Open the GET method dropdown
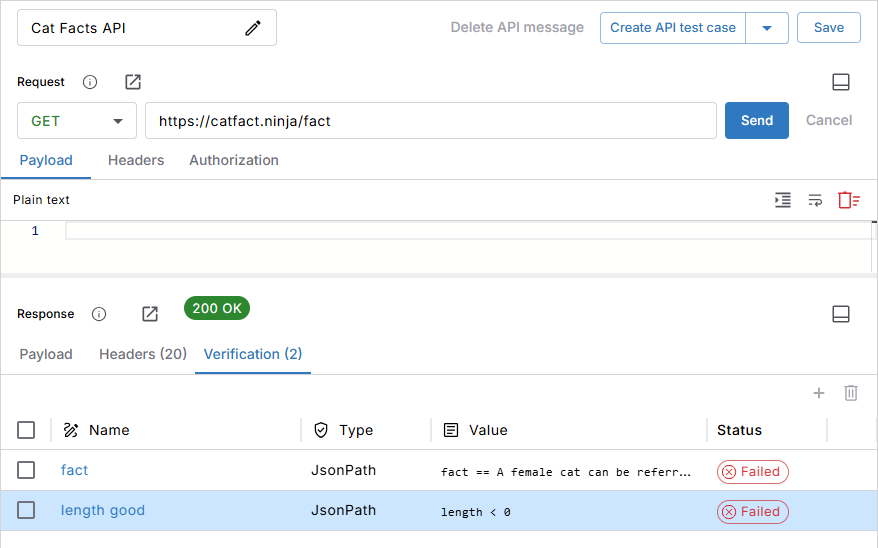878x548 pixels. (x=77, y=121)
